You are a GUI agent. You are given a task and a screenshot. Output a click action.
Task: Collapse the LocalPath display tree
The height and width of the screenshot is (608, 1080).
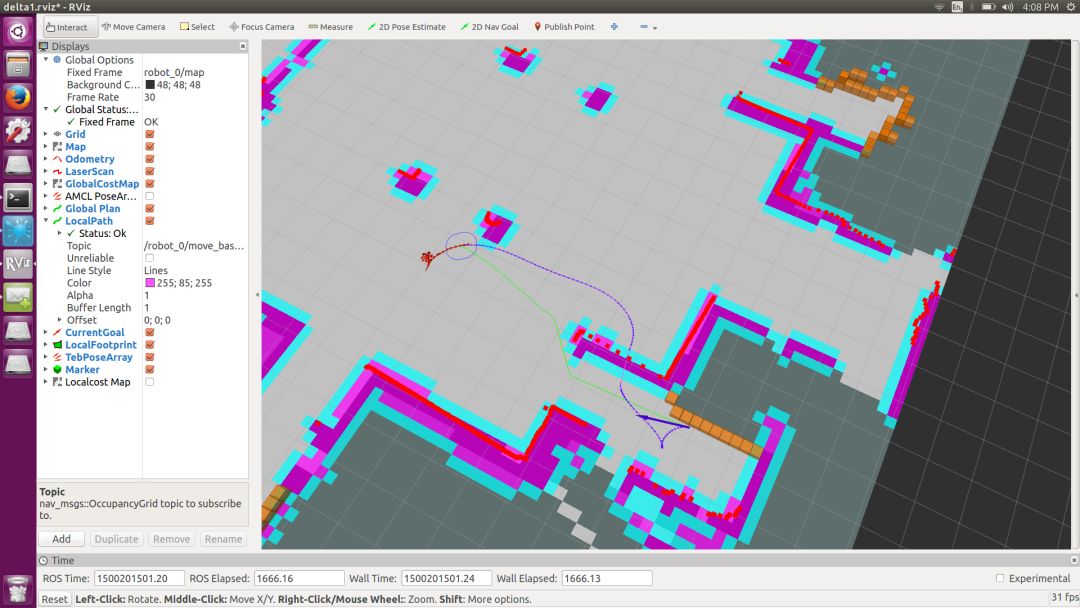click(46, 221)
